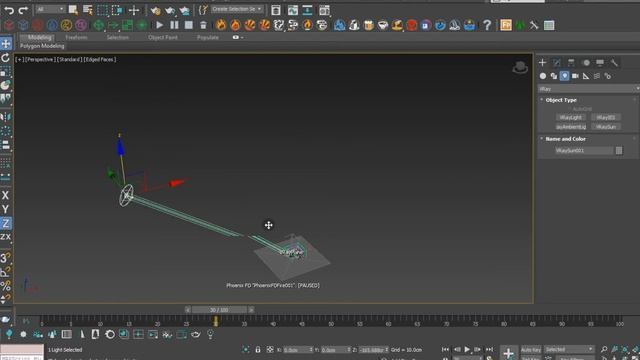
Task: Switch to the Utilities wrench tab
Action: point(614,62)
